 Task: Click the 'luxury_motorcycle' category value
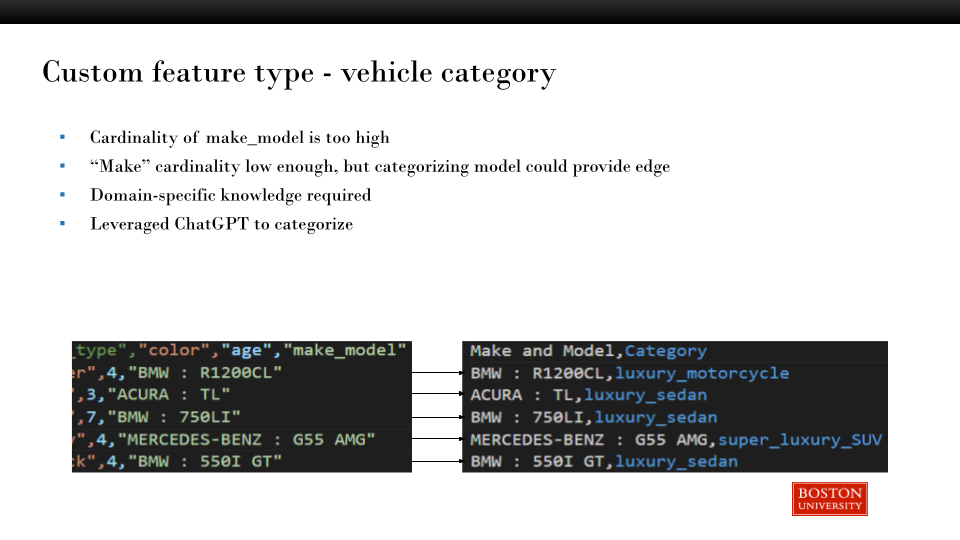tap(702, 373)
